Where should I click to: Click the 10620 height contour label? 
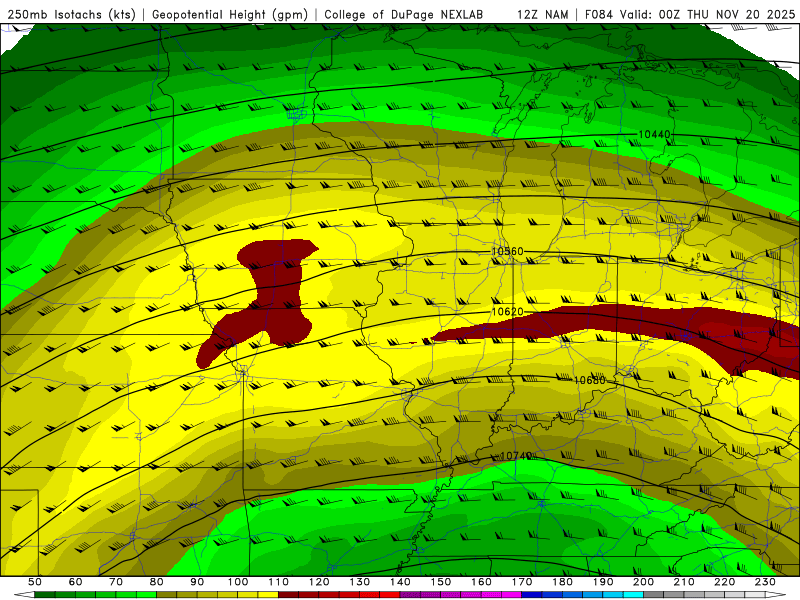507,312
